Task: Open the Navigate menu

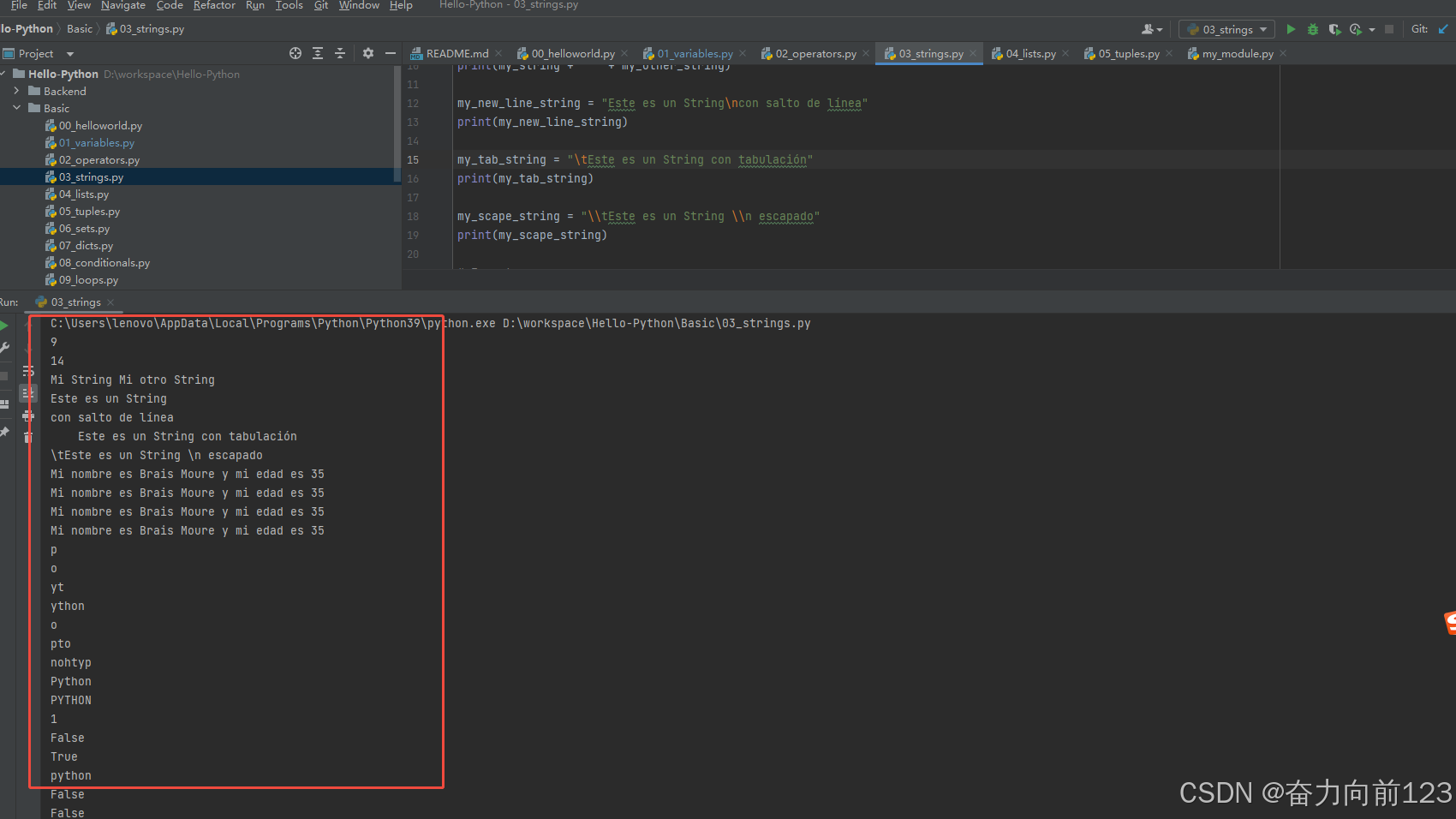Action: [x=123, y=5]
